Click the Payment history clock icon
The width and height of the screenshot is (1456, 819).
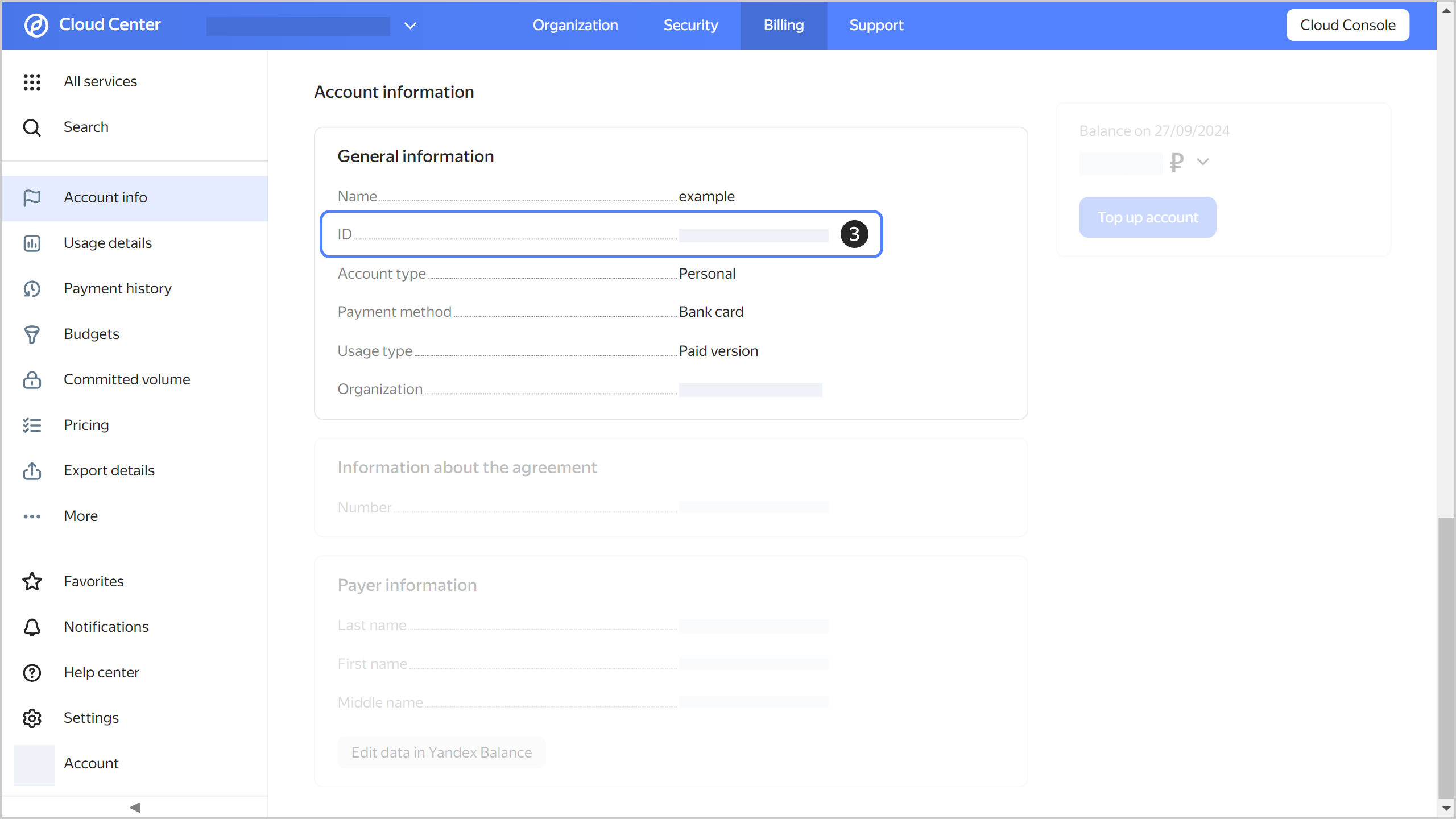[x=32, y=289]
